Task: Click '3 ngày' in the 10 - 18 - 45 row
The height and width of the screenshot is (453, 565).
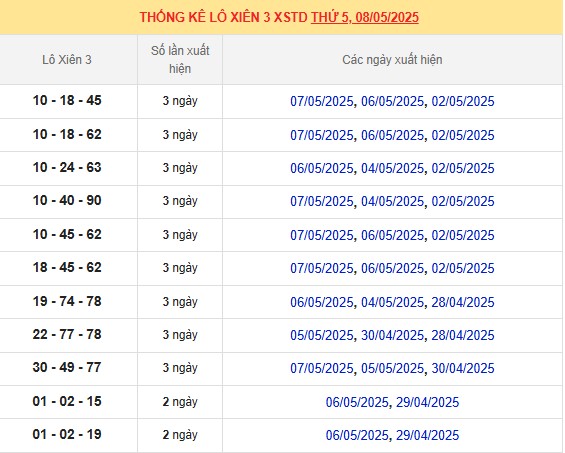Action: click(x=180, y=101)
